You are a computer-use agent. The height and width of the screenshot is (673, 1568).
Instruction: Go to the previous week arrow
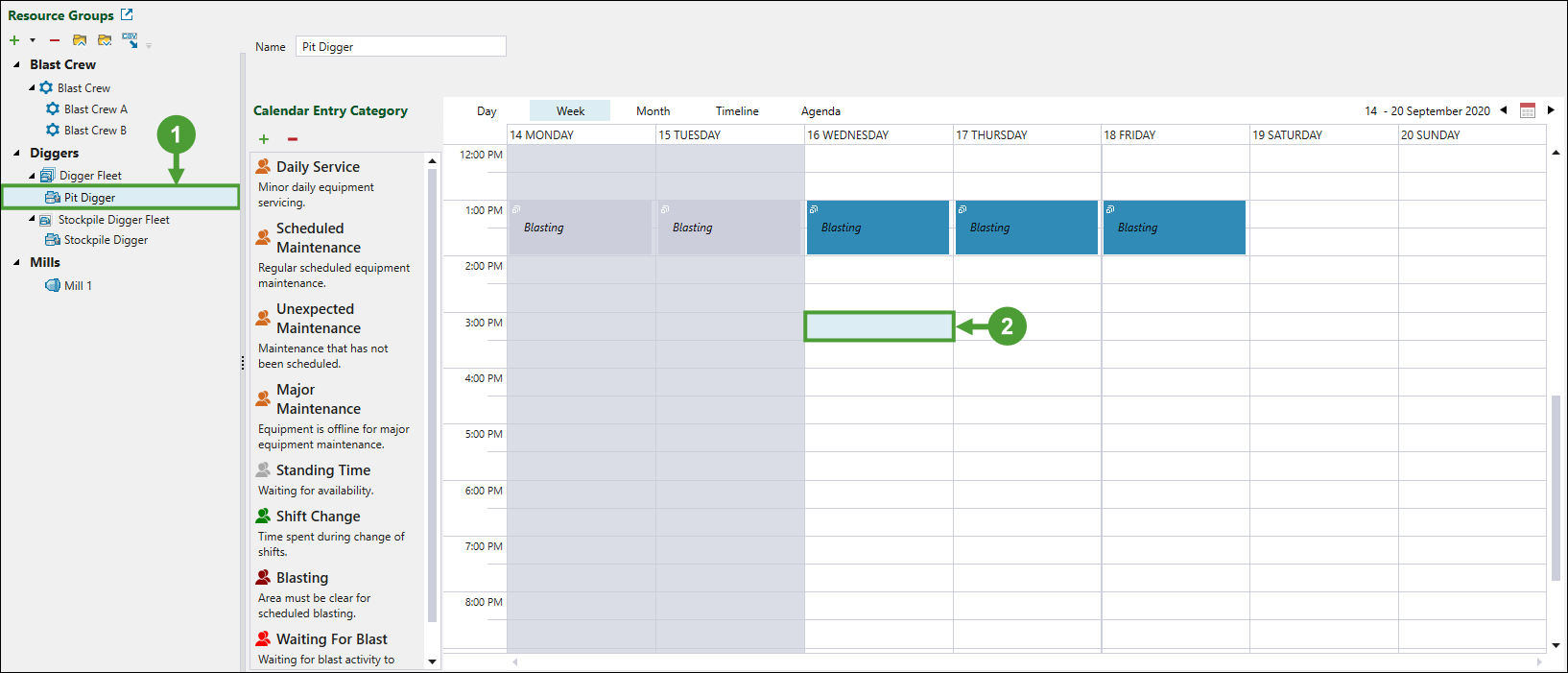pyautogui.click(x=1504, y=110)
